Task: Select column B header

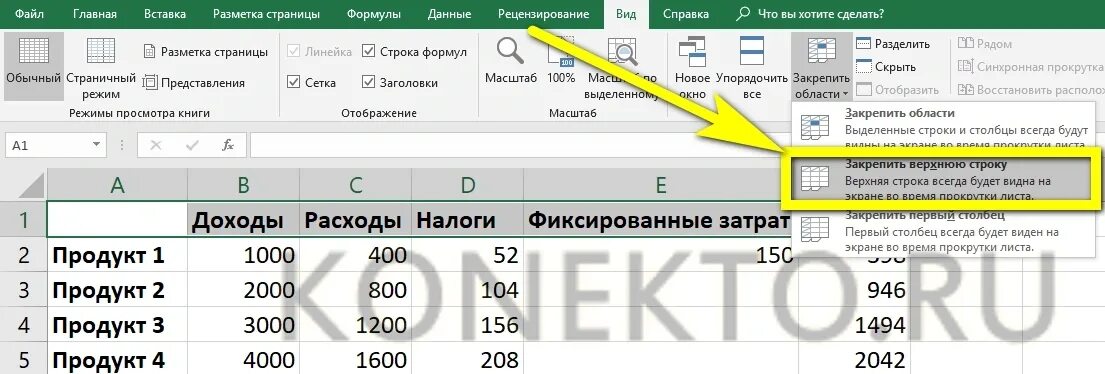Action: click(243, 185)
